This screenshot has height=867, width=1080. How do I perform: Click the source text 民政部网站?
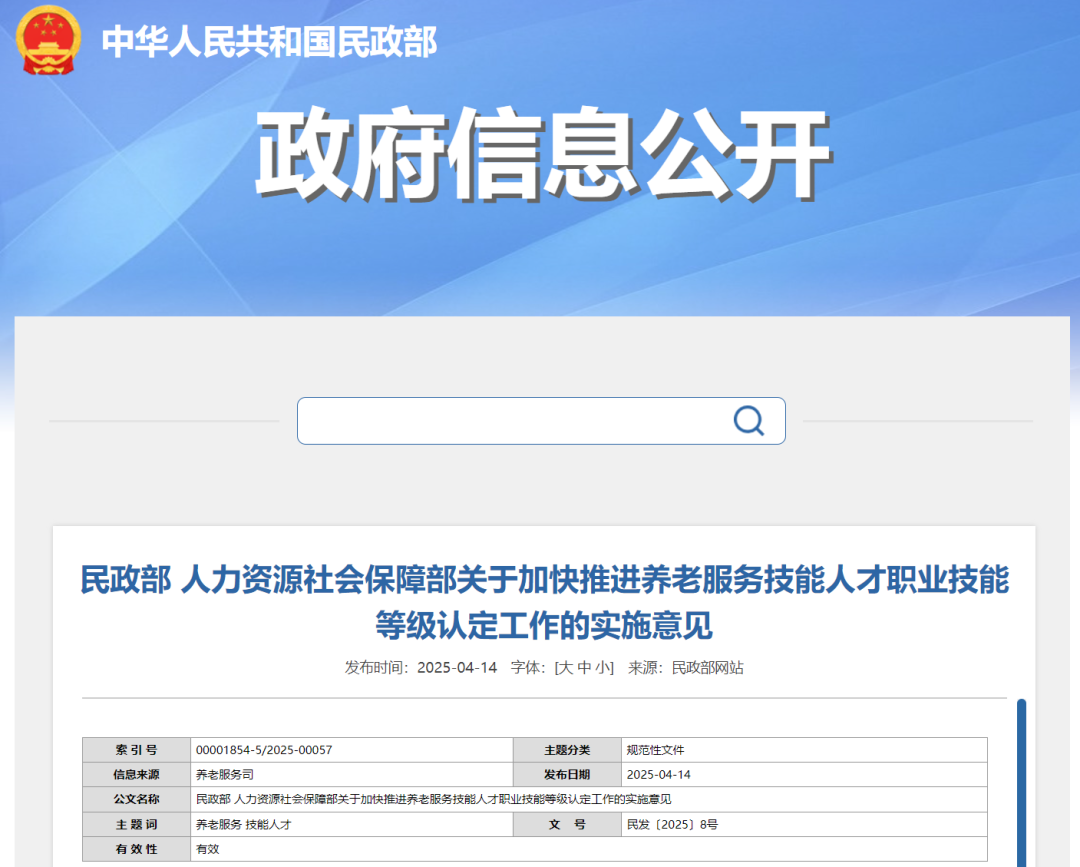coord(707,668)
